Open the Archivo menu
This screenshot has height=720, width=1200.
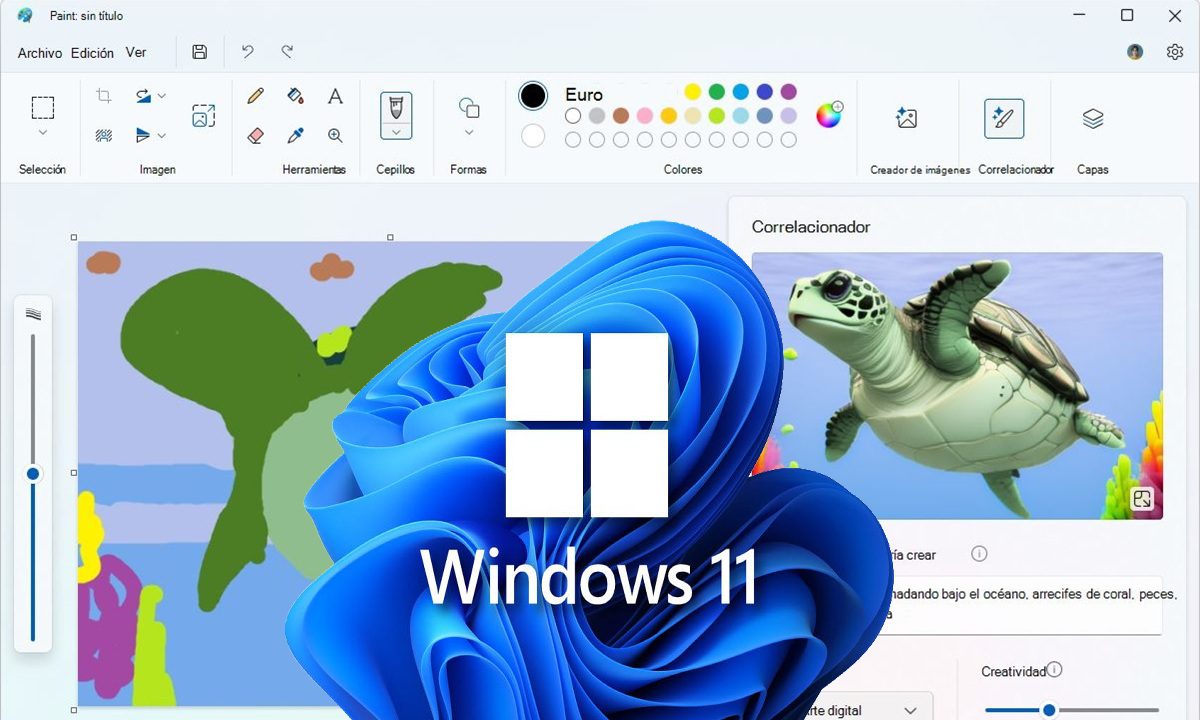click(40, 53)
